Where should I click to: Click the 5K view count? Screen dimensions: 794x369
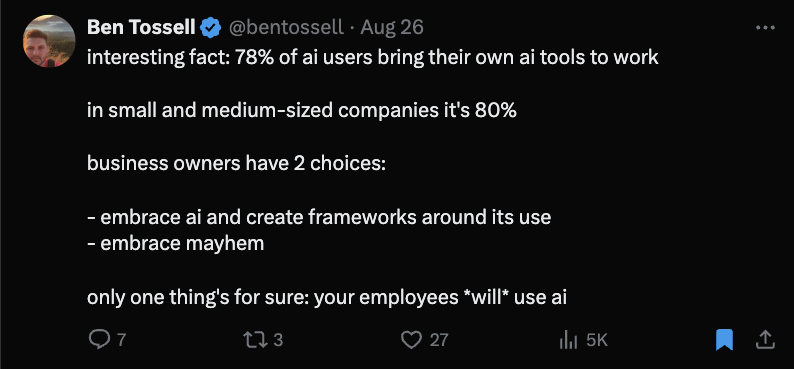597,340
